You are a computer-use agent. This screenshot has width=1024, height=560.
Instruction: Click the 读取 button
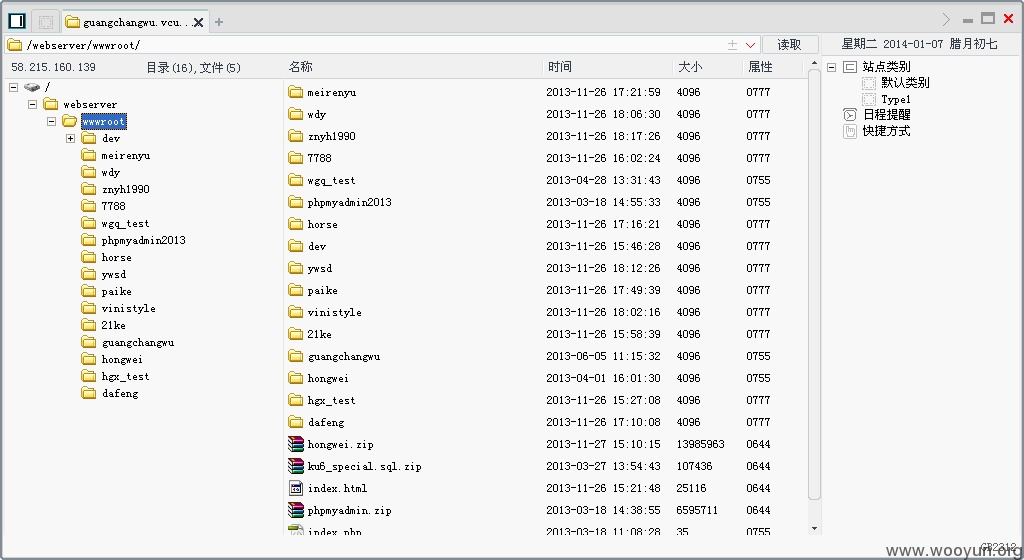790,44
